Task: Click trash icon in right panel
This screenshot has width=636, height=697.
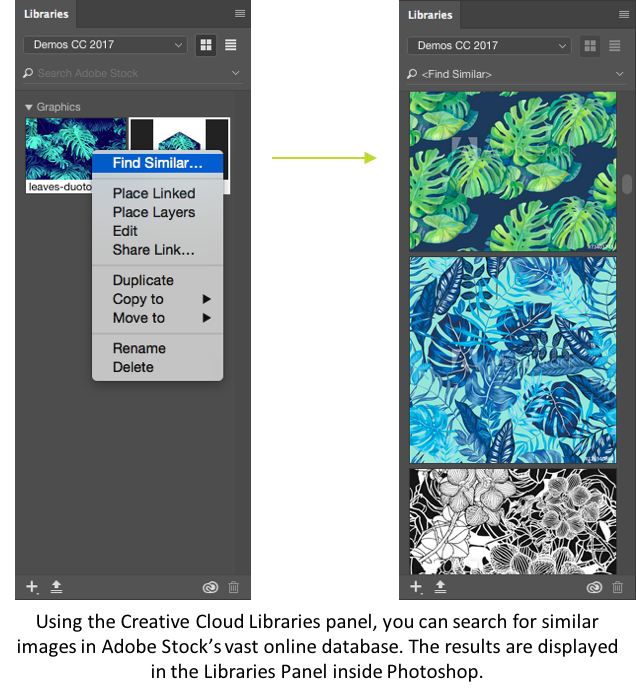Action: coord(617,587)
